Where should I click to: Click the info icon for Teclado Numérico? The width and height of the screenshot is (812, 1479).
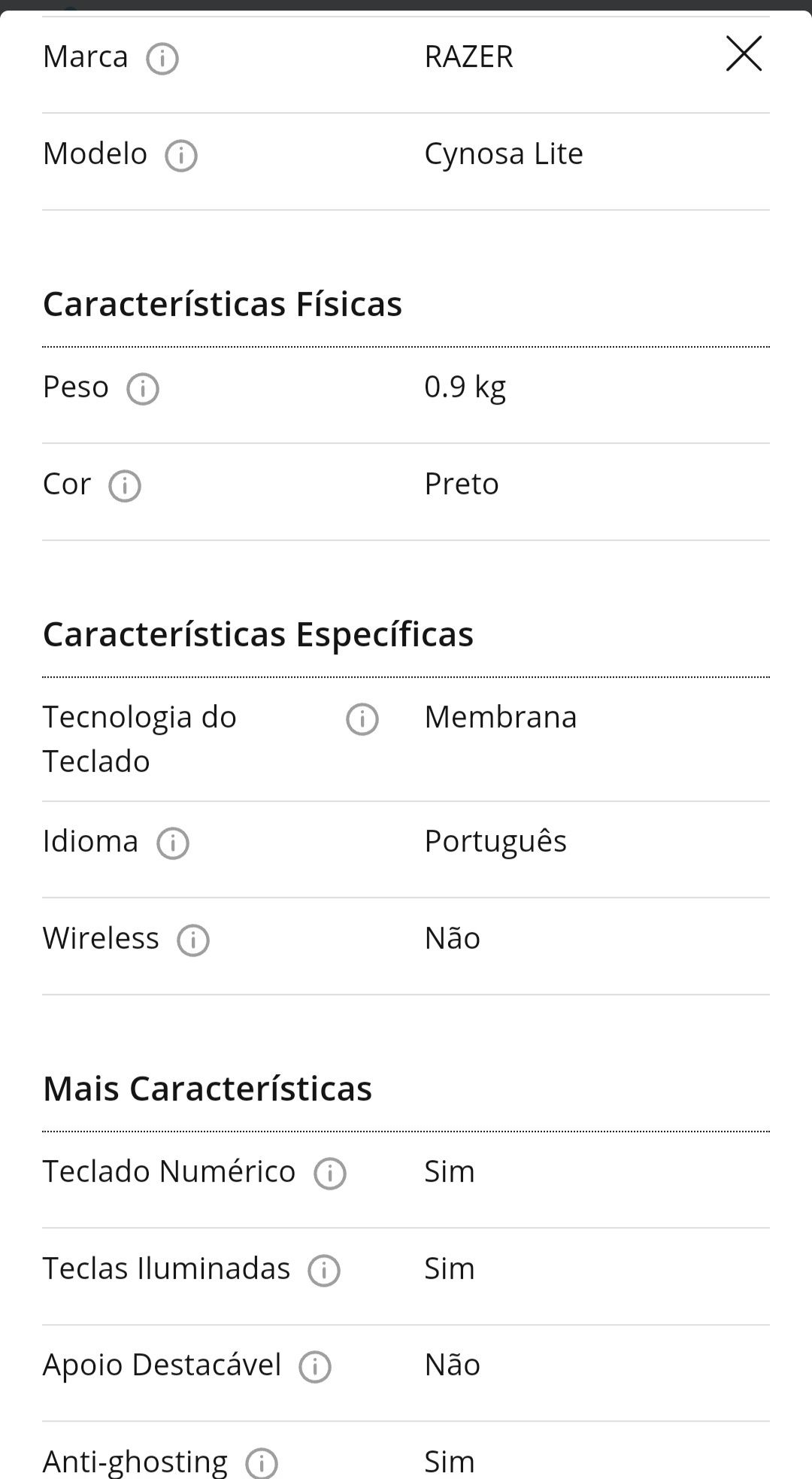point(330,1174)
